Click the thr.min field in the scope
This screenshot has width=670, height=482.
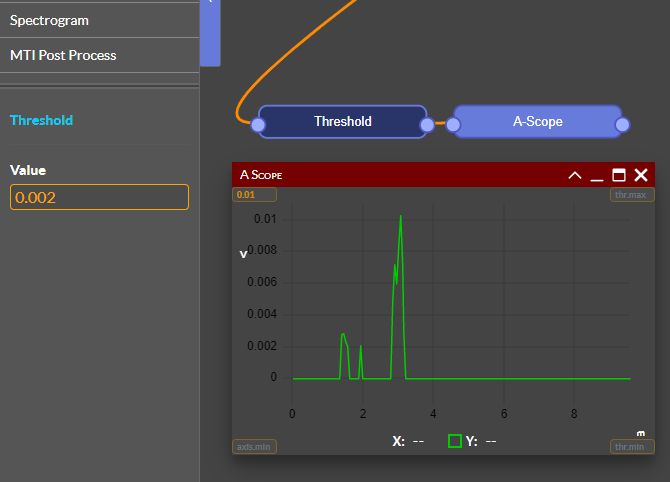(631, 447)
